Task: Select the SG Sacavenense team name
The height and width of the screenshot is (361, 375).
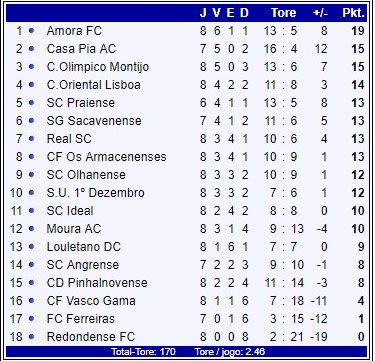Action: point(94,121)
